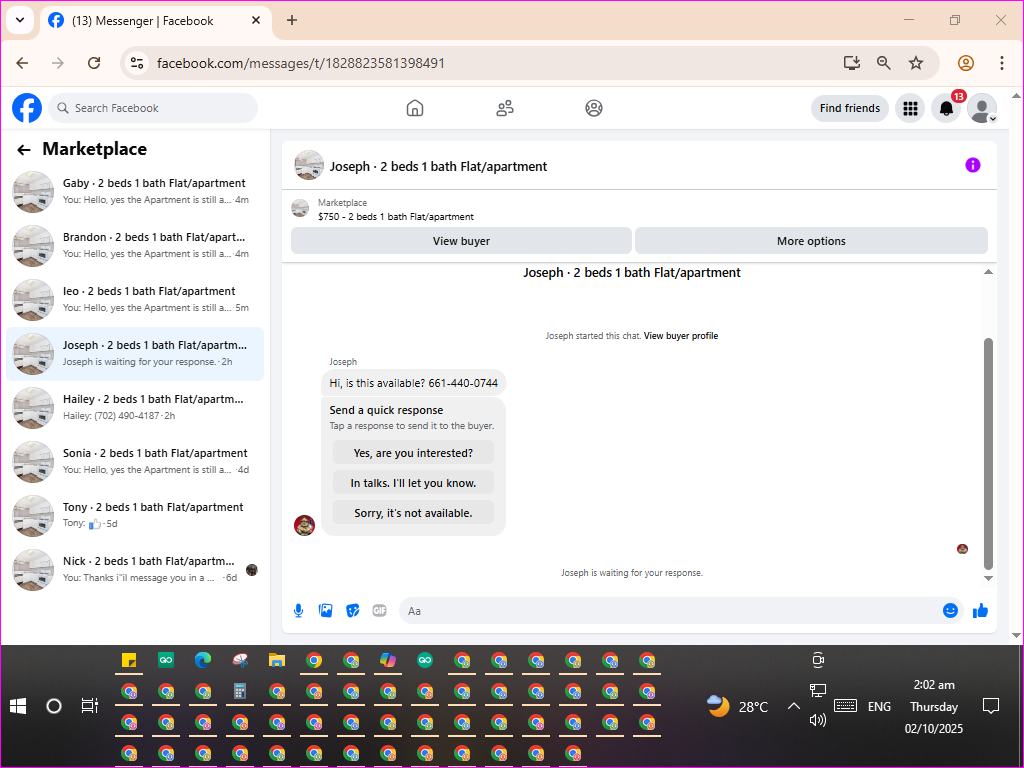Show hidden system tray icons chevron
The image size is (1024, 768).
point(793,706)
